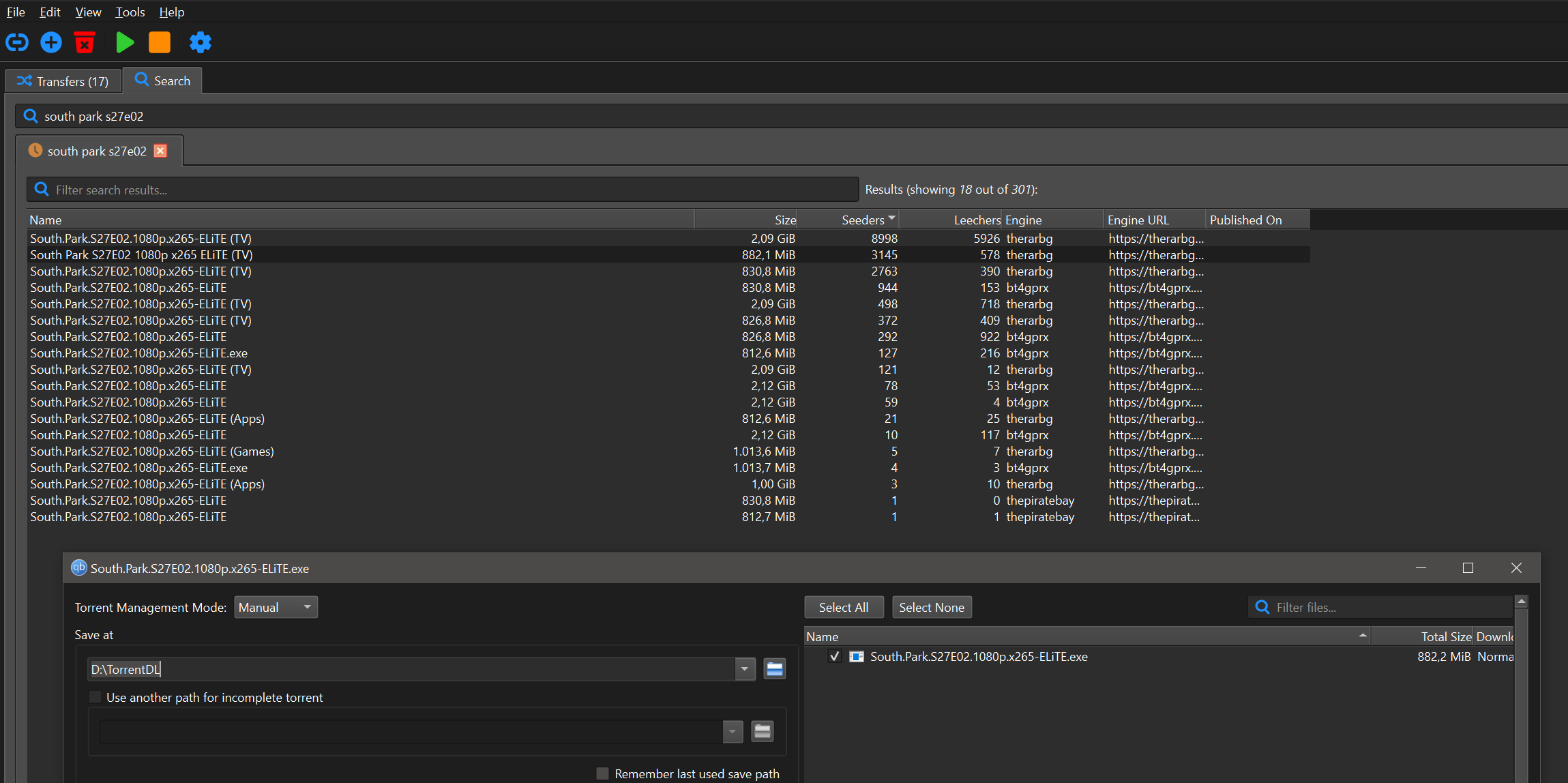Click the magnifier icon in the search query field

[x=31, y=117]
